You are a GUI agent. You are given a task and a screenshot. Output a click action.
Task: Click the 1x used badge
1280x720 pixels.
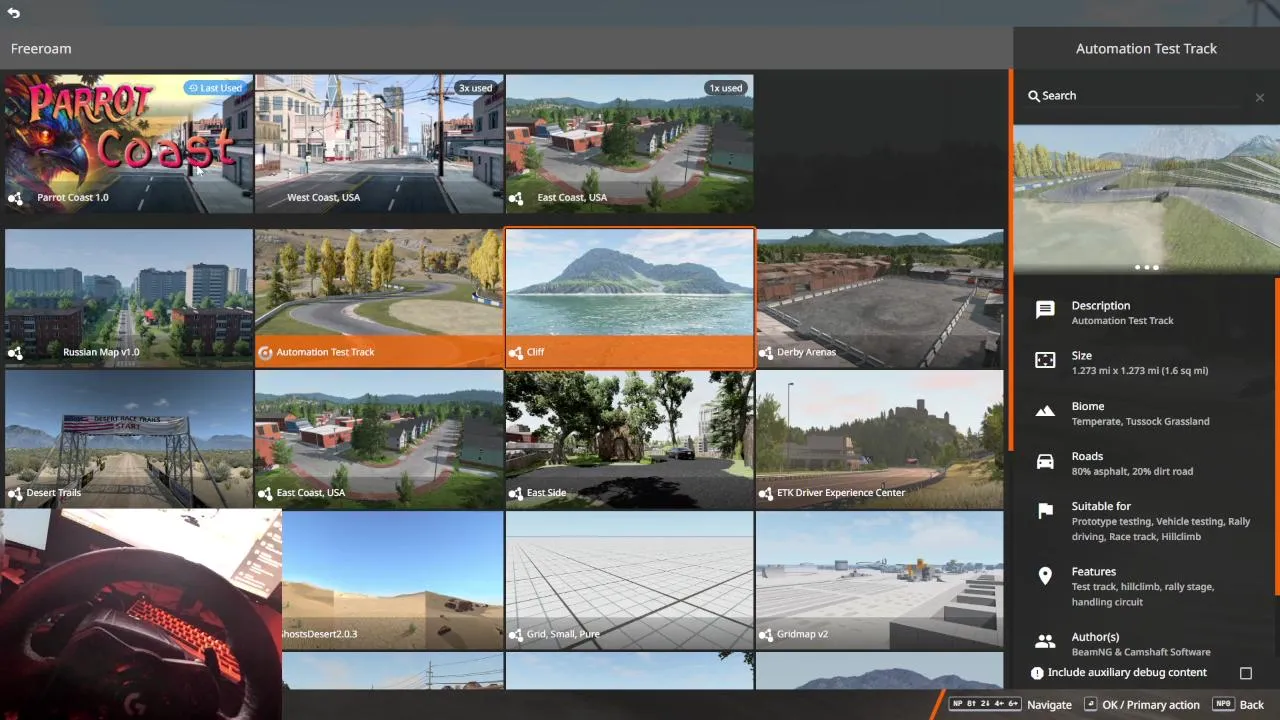pos(725,88)
